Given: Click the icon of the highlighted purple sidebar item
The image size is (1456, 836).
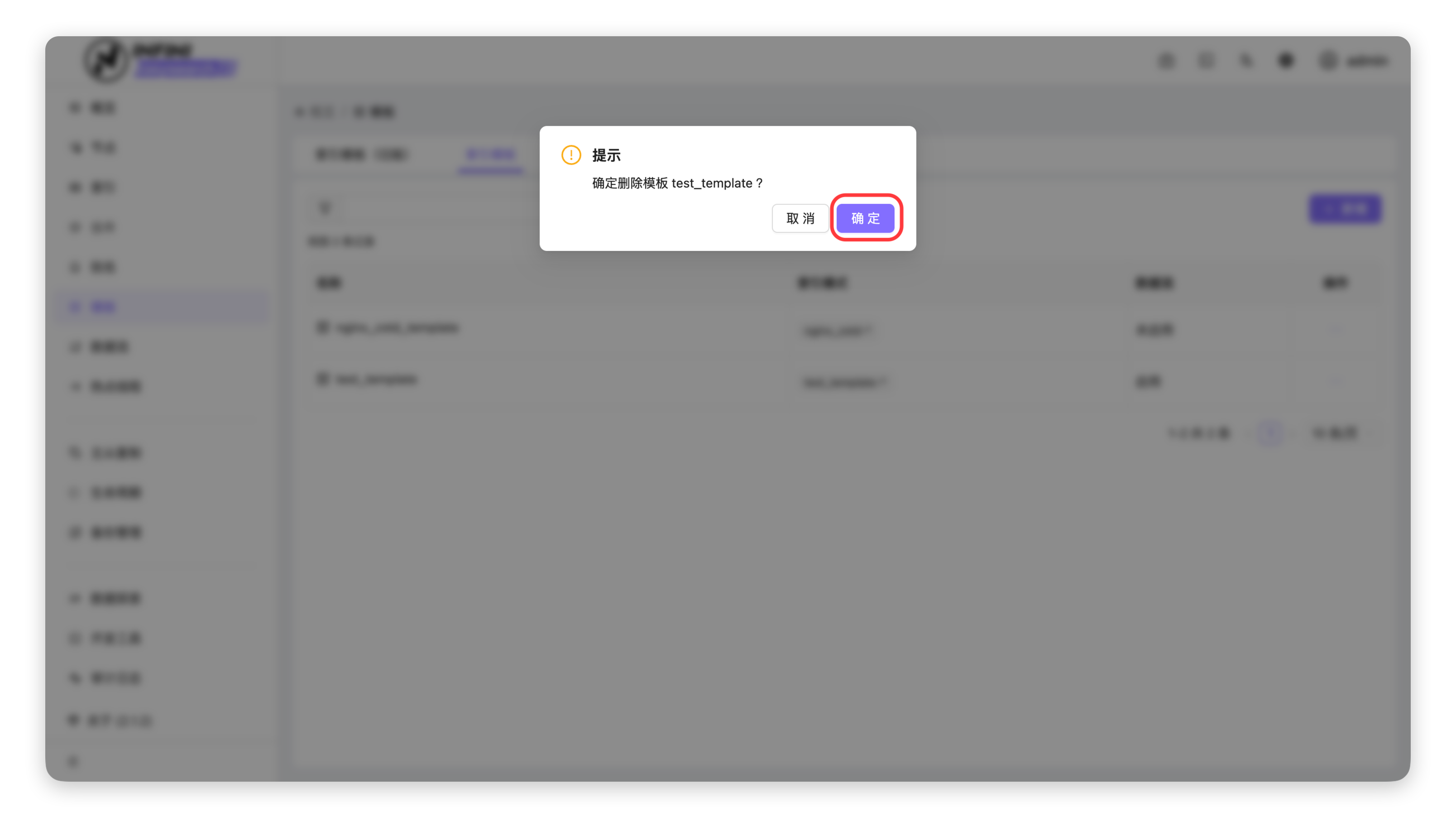Looking at the screenshot, I should click(75, 307).
